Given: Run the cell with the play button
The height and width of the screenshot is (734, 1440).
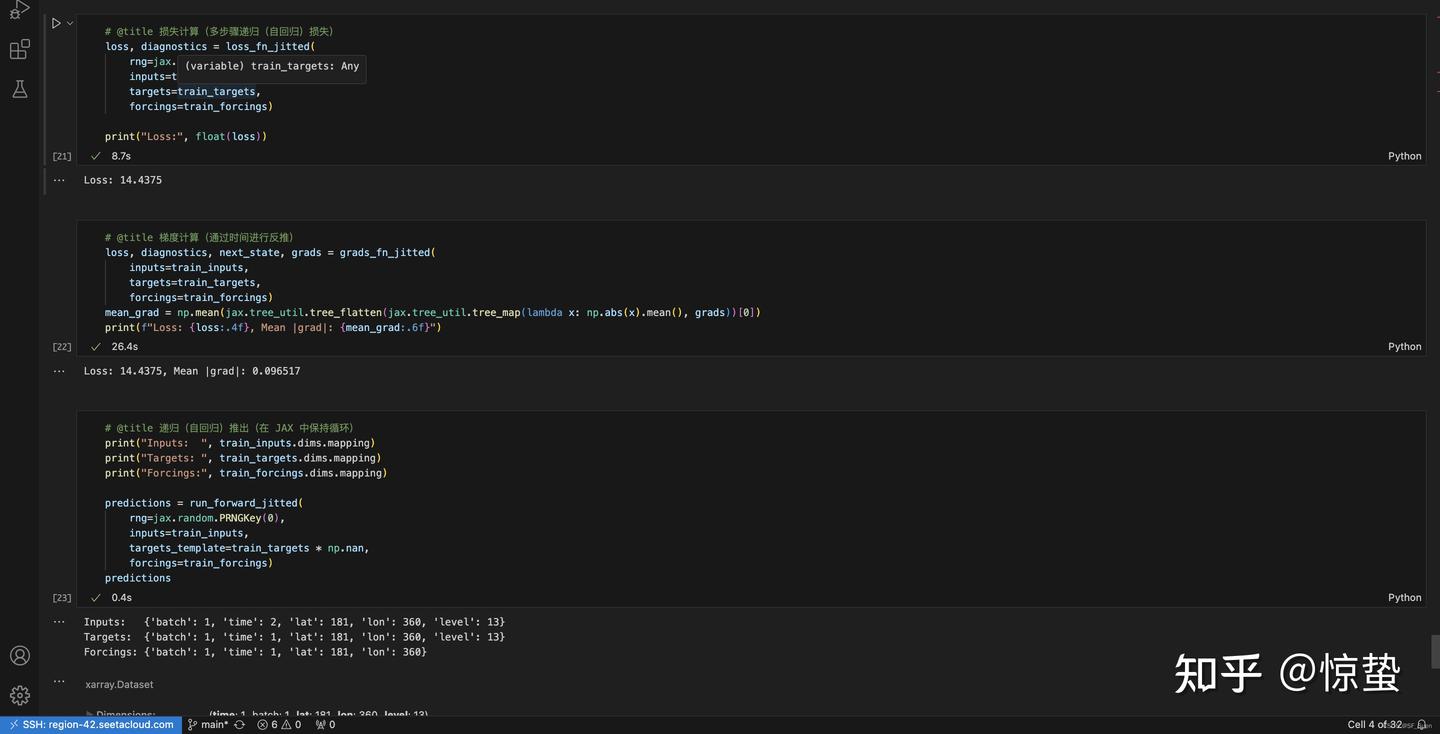Looking at the screenshot, I should [x=56, y=22].
